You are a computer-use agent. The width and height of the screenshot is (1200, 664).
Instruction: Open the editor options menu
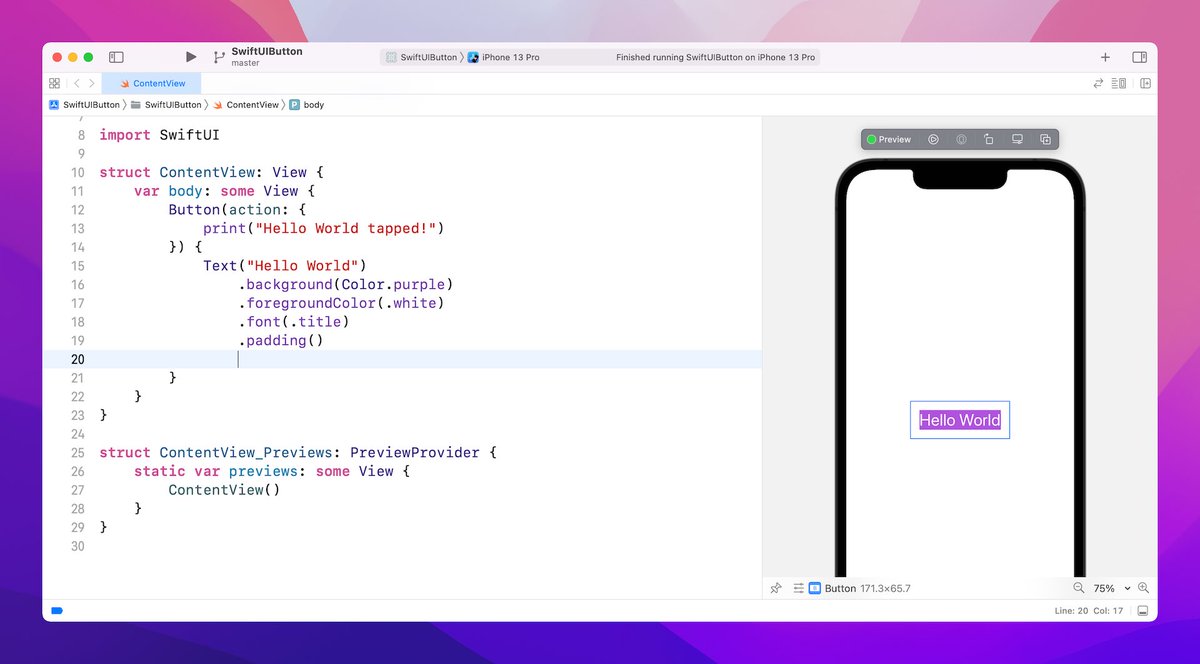(1120, 83)
